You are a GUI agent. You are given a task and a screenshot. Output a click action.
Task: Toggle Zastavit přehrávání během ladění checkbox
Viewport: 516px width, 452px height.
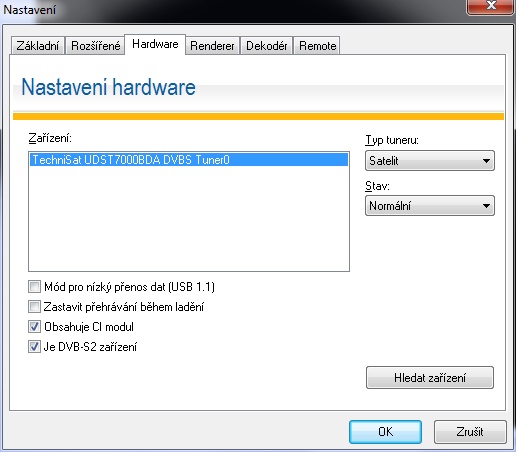click(34, 307)
